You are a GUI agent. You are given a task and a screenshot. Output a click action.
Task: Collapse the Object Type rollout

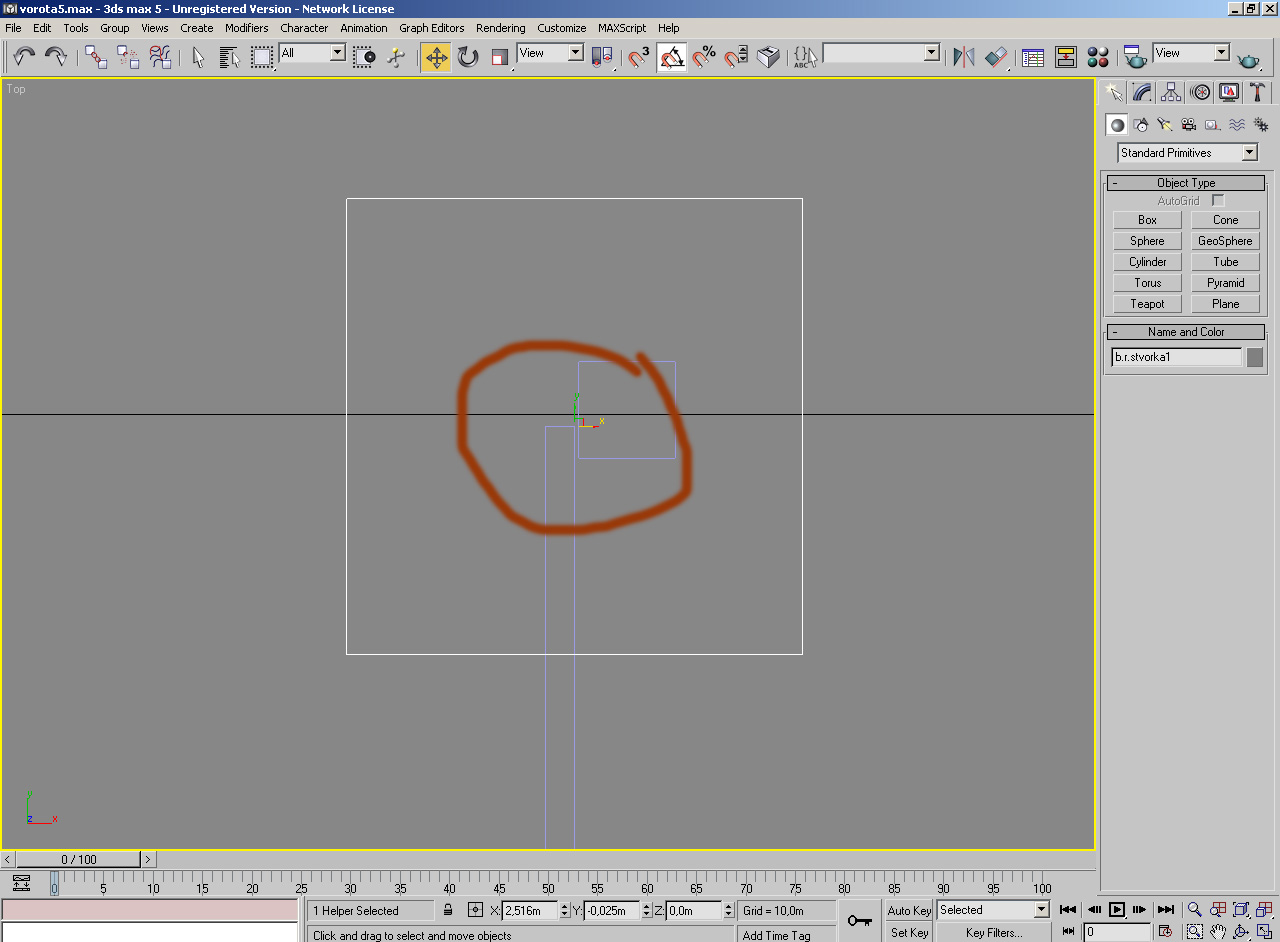[1186, 183]
